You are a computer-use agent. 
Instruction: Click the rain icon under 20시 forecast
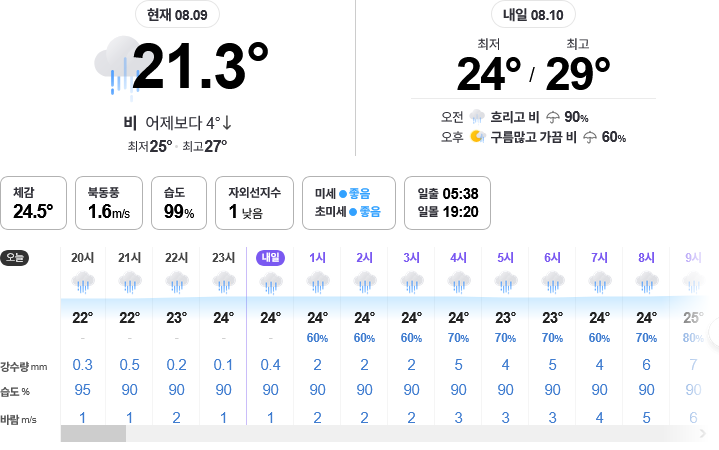(x=83, y=282)
